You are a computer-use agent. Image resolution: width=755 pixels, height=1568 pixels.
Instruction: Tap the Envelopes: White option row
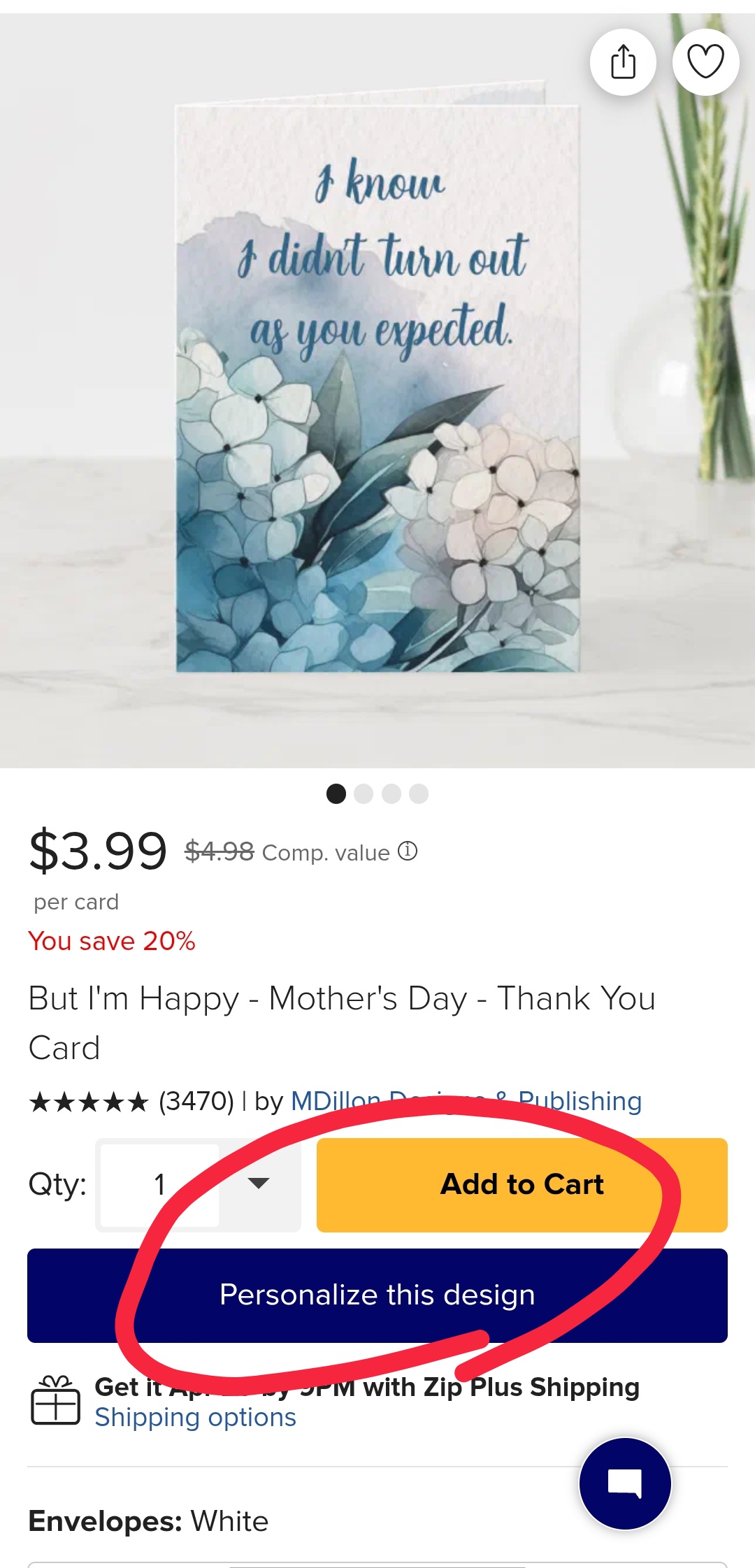coord(148,1521)
